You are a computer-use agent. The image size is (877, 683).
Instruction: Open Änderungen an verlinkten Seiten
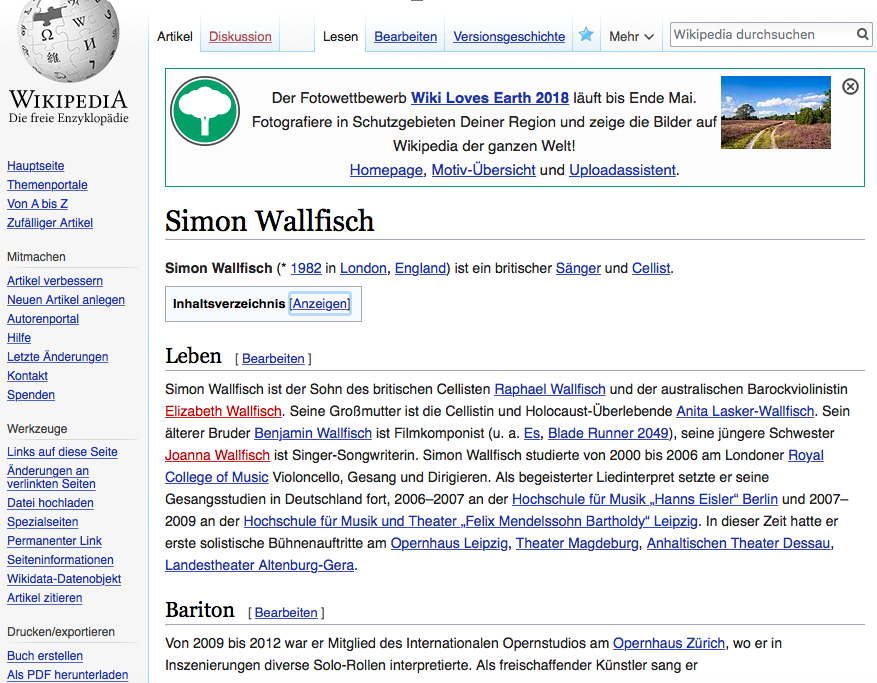51,478
